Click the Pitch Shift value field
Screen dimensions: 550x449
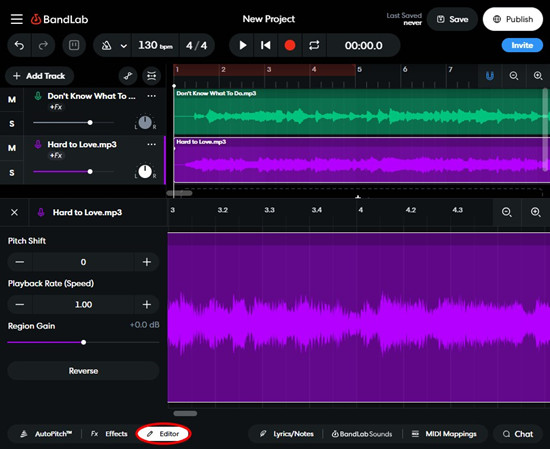83,262
